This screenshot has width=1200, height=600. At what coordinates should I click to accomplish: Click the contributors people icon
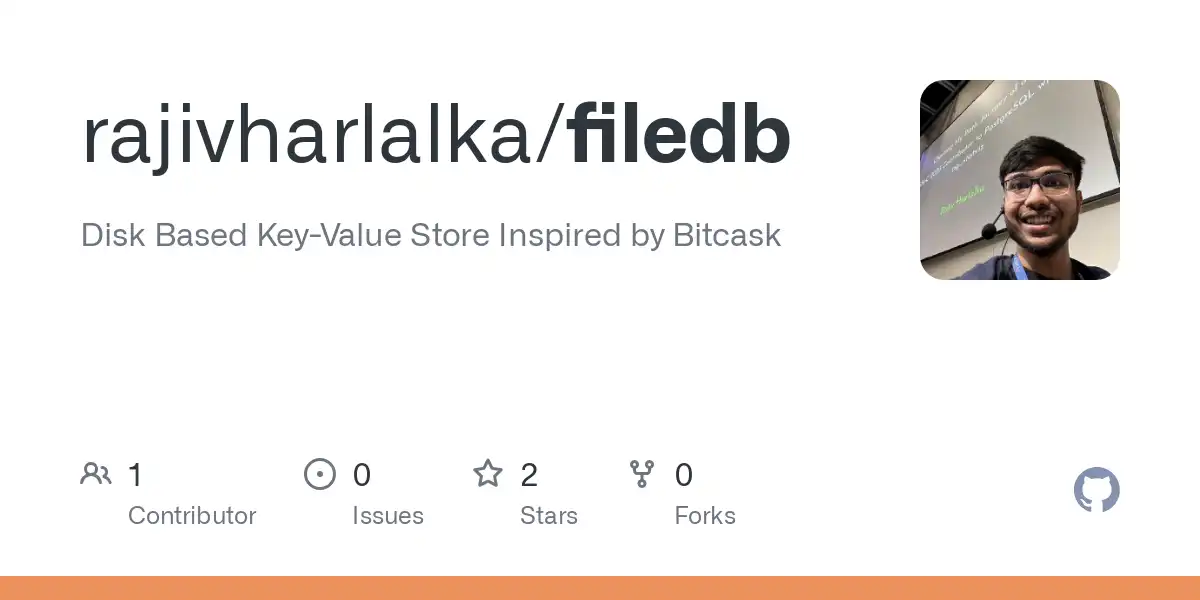(x=96, y=474)
